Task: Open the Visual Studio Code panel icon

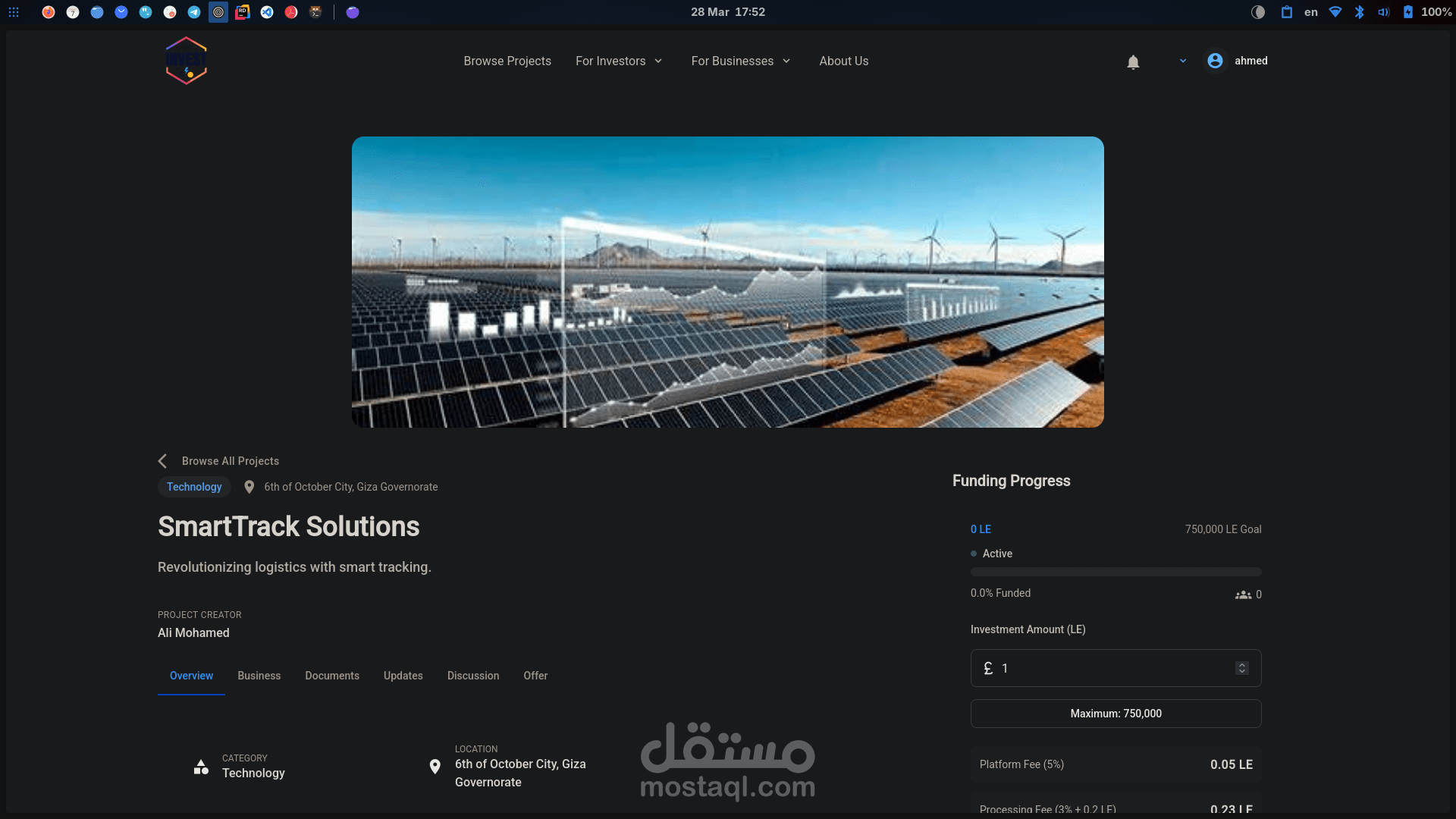Action: coord(267,12)
